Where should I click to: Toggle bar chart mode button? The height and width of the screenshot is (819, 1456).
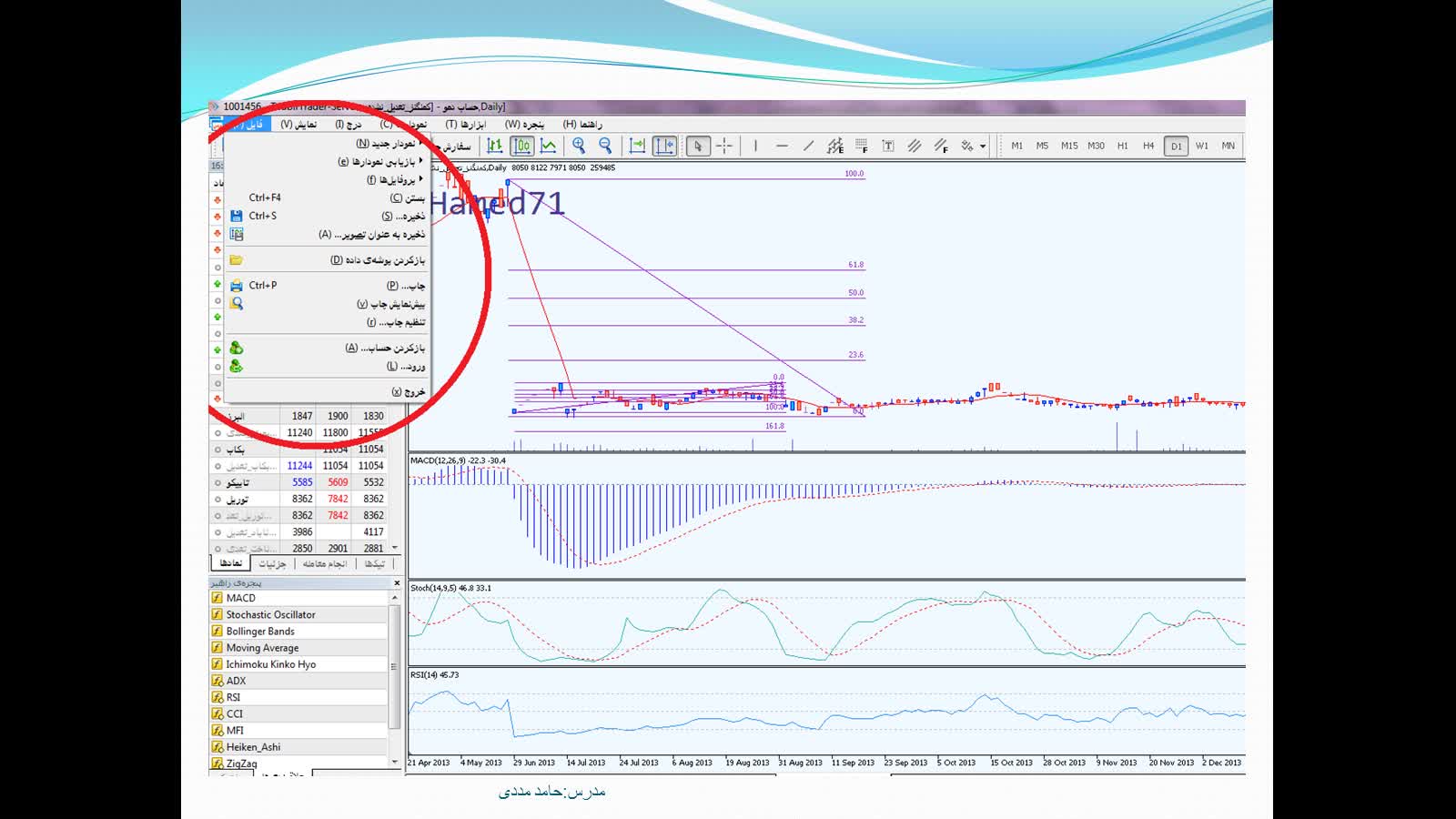pyautogui.click(x=494, y=146)
